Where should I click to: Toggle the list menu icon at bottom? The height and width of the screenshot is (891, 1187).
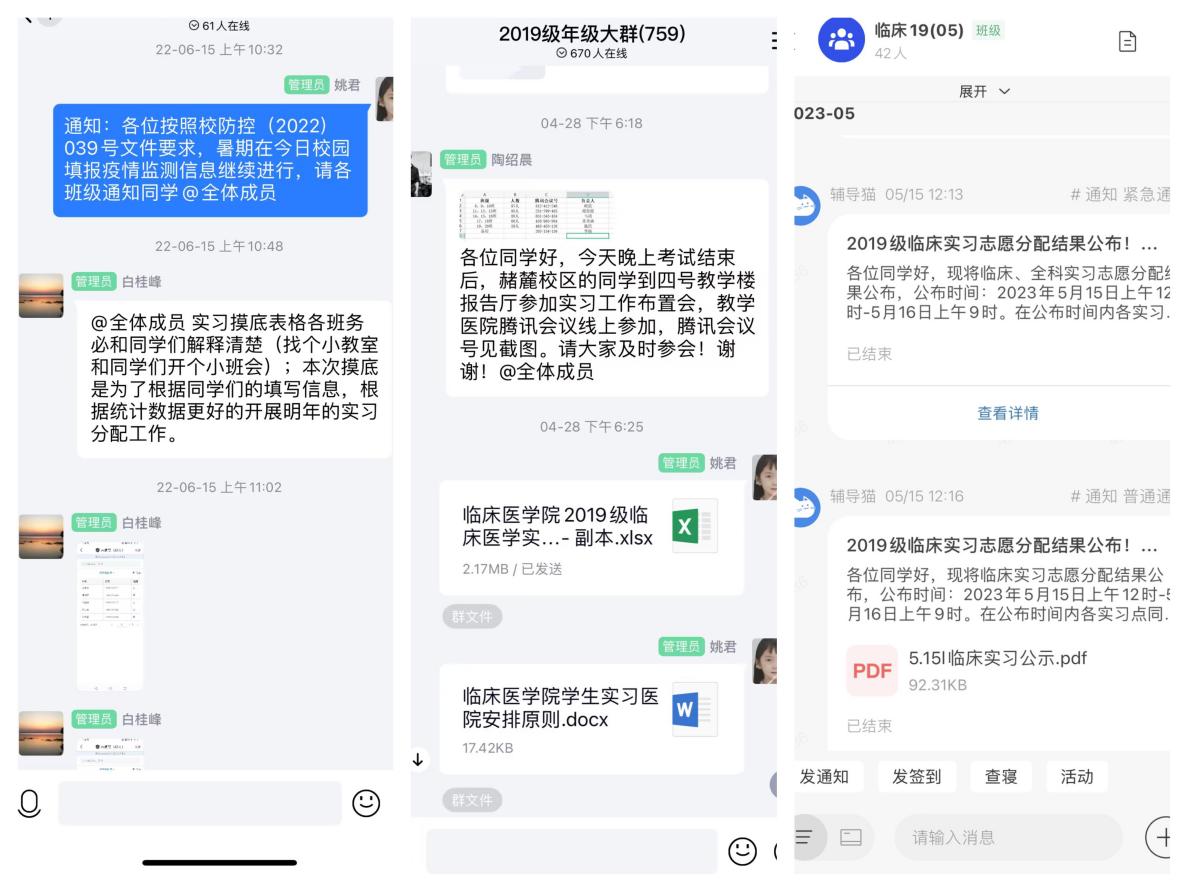point(804,836)
